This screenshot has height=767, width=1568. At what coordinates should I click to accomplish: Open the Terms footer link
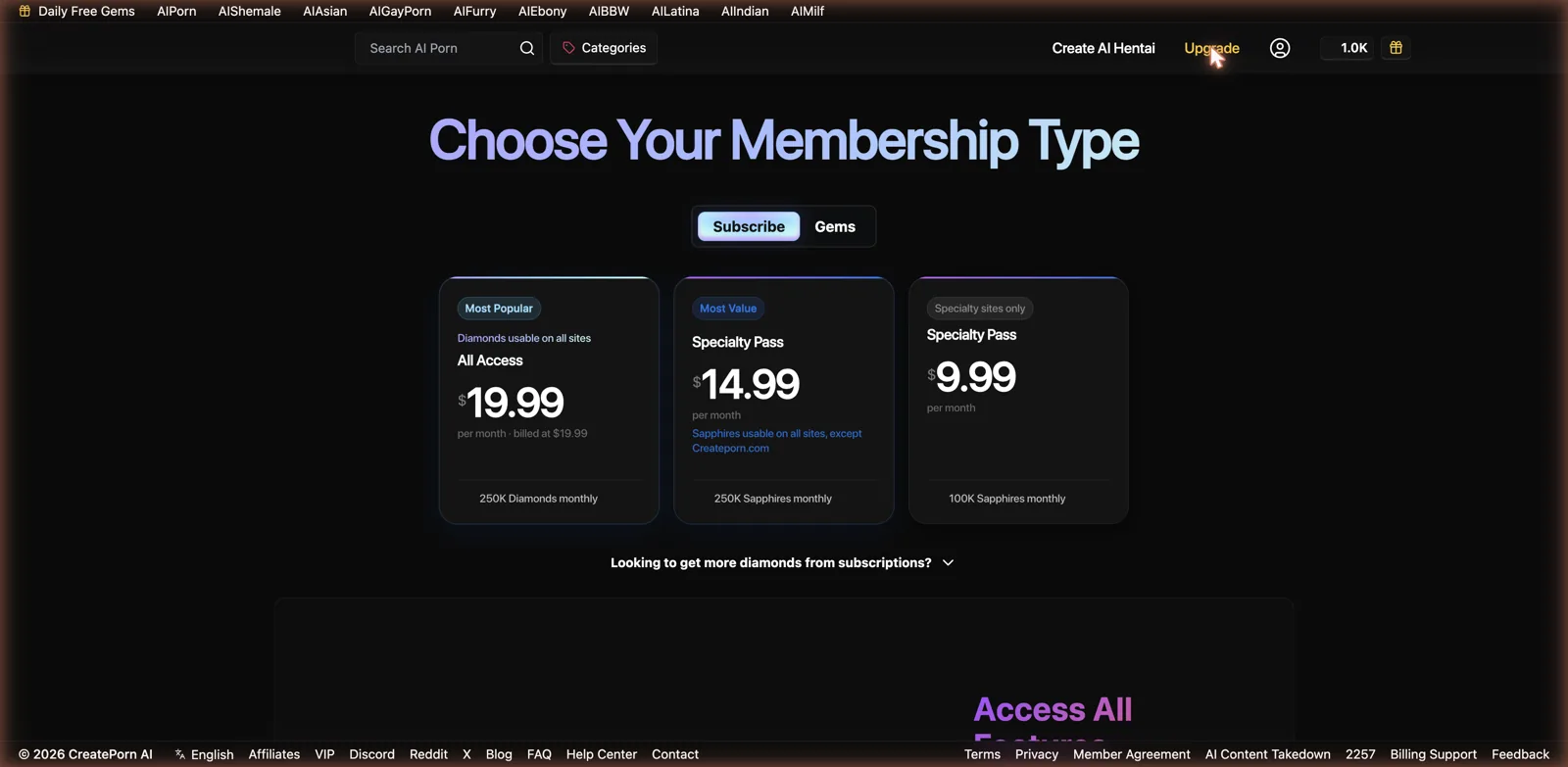(982, 754)
